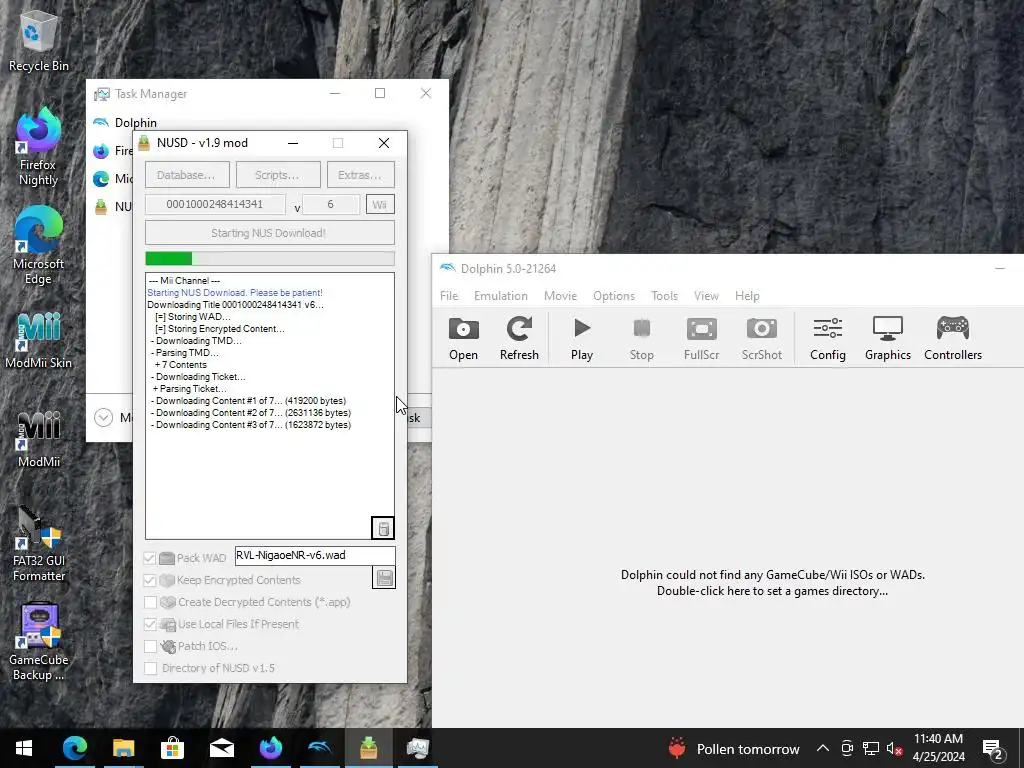Launch Firefox Nightly from the desktop
The width and height of the screenshot is (1024, 768).
pos(38,147)
